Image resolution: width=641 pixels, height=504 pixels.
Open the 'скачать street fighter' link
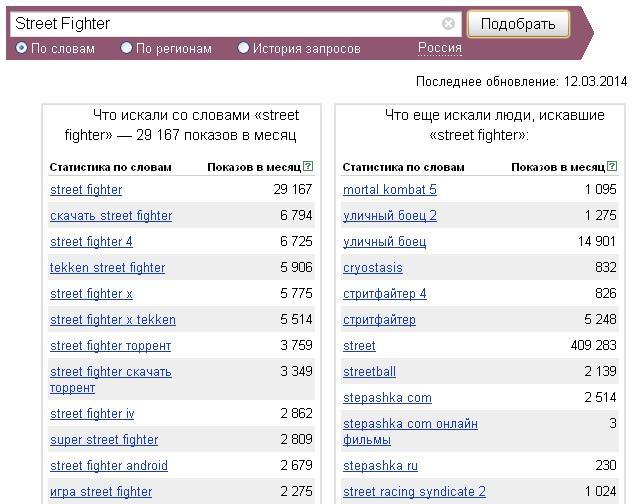point(111,216)
